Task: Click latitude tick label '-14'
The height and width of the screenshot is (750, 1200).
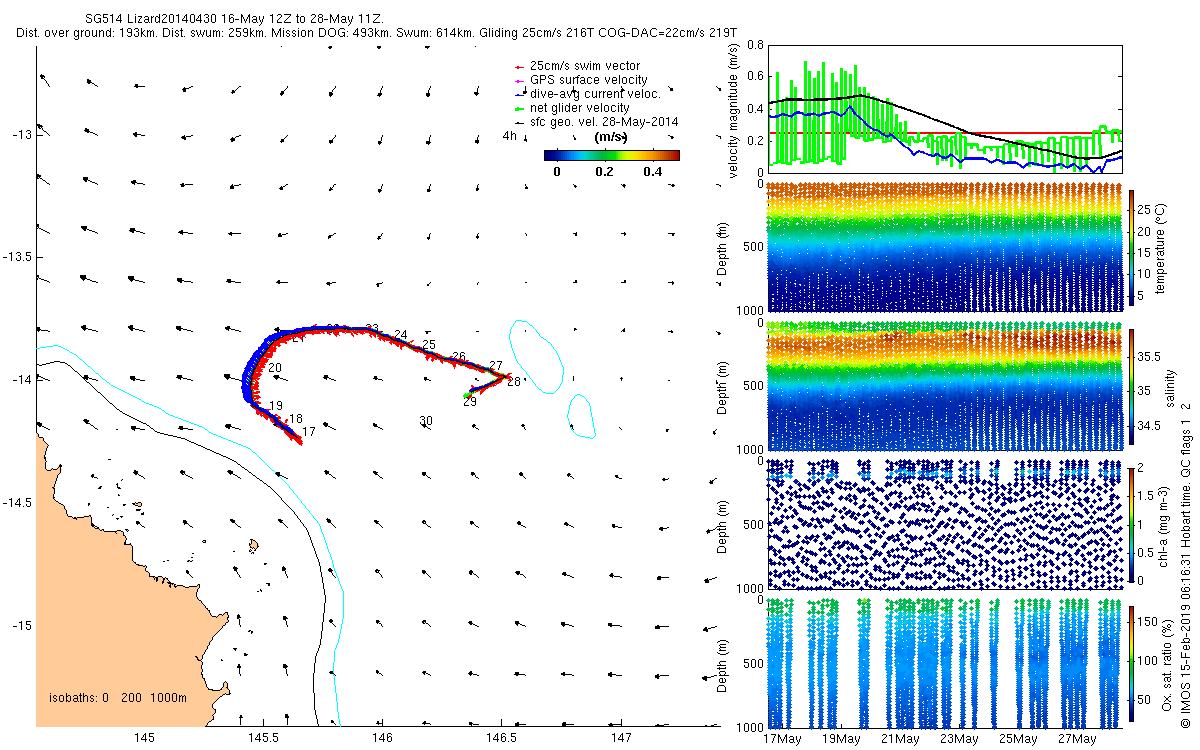Action: (22, 380)
